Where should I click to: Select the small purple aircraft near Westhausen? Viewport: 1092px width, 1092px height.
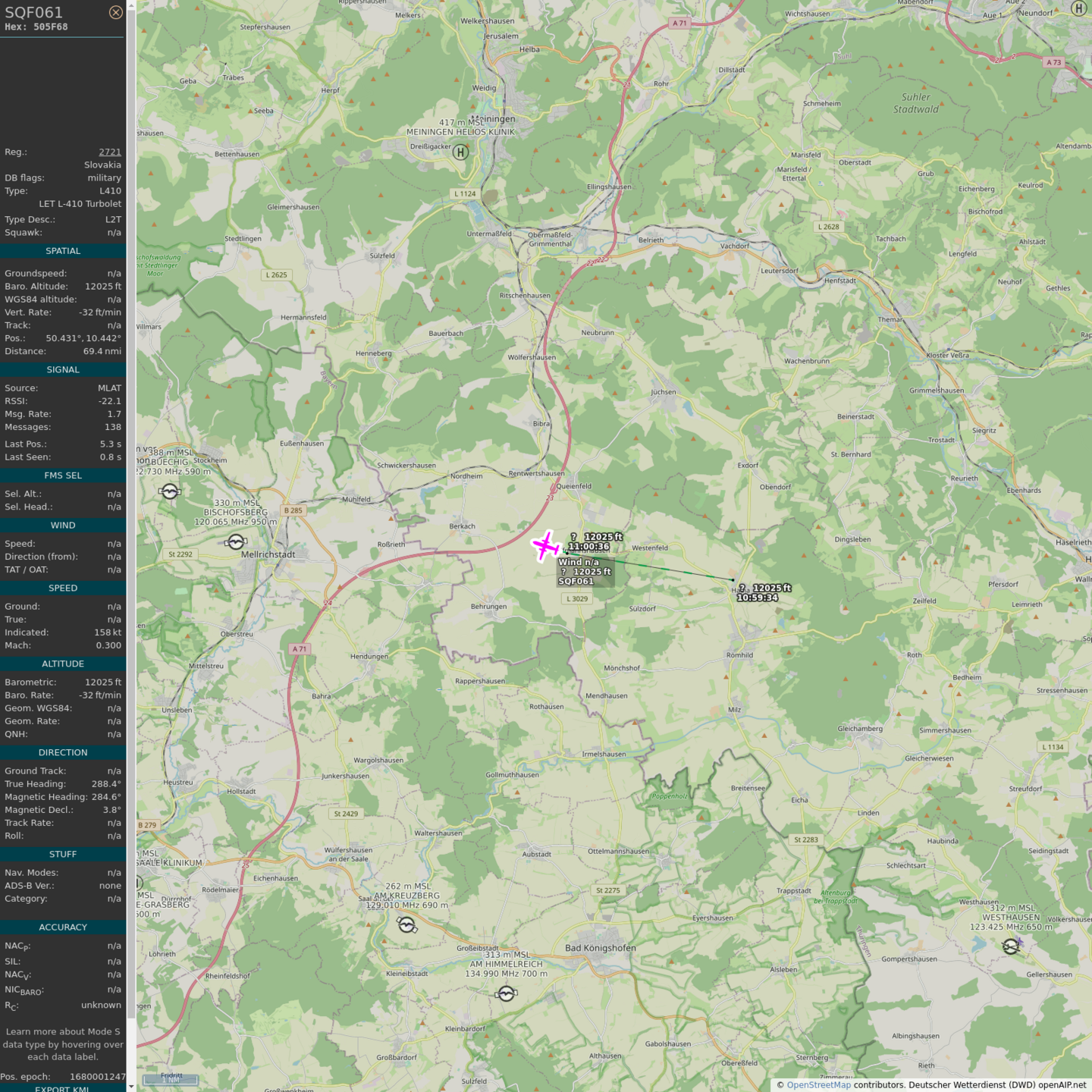[x=1020, y=942]
